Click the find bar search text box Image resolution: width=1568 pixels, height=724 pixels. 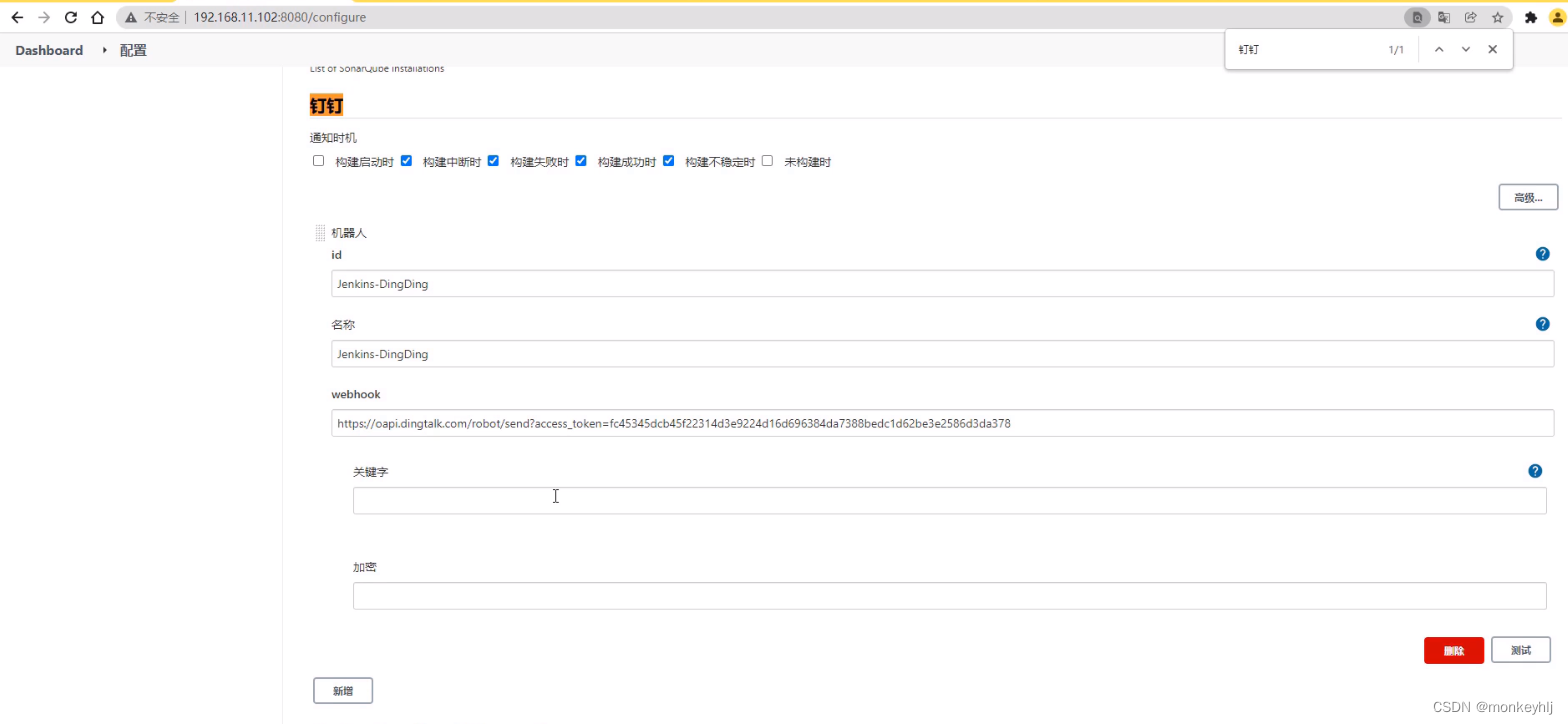[x=1305, y=49]
